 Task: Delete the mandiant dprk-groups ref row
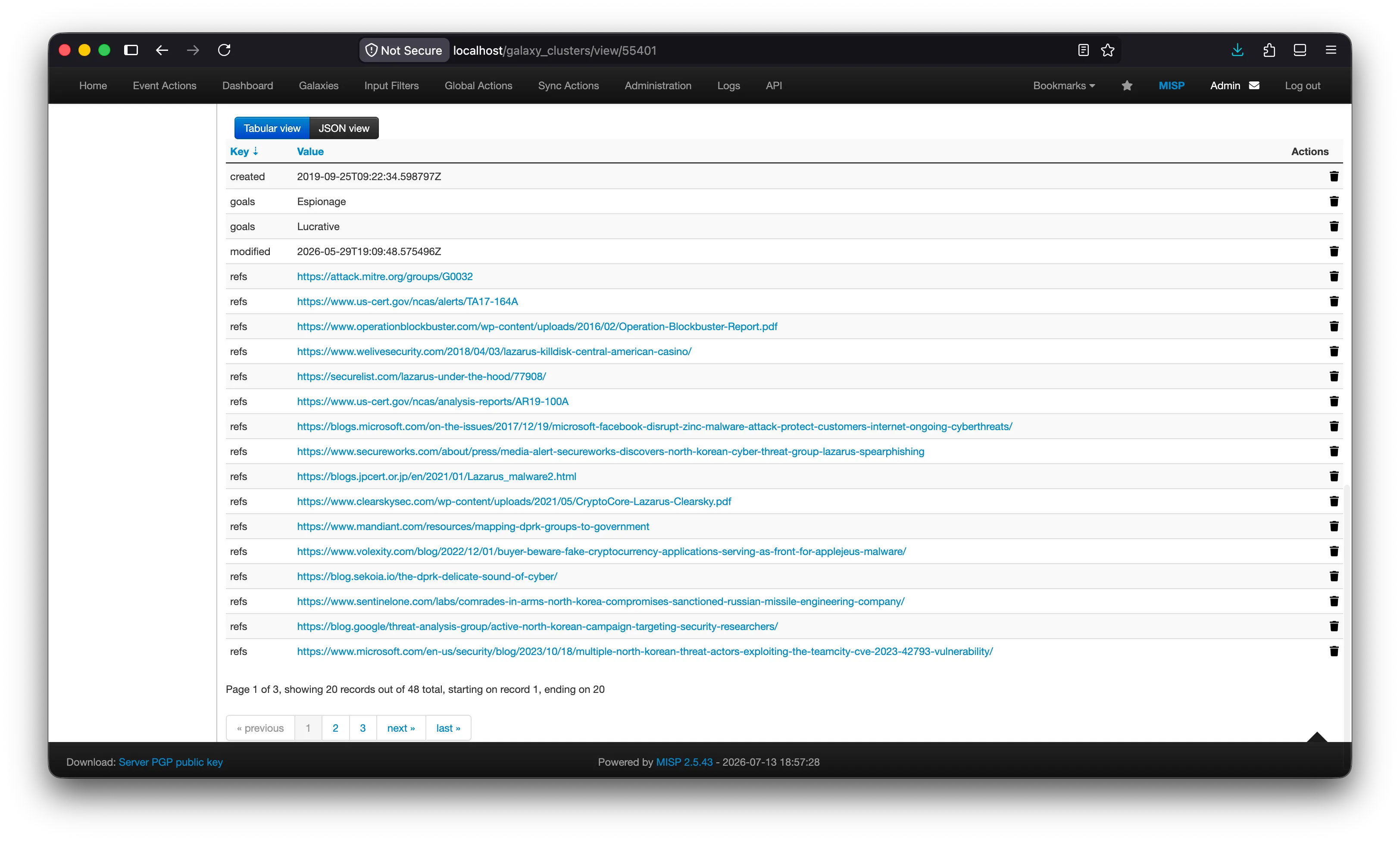[1334, 526]
